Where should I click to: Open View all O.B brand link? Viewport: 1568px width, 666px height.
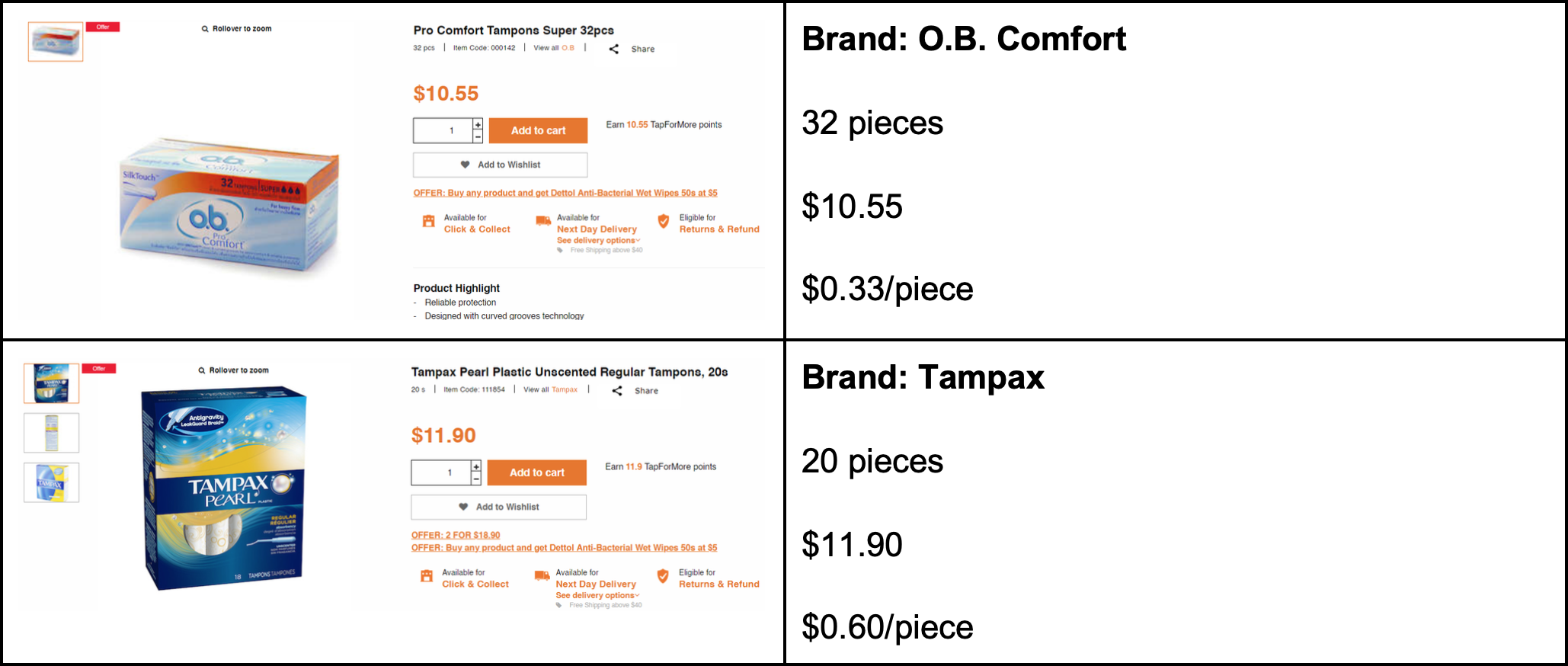568,48
